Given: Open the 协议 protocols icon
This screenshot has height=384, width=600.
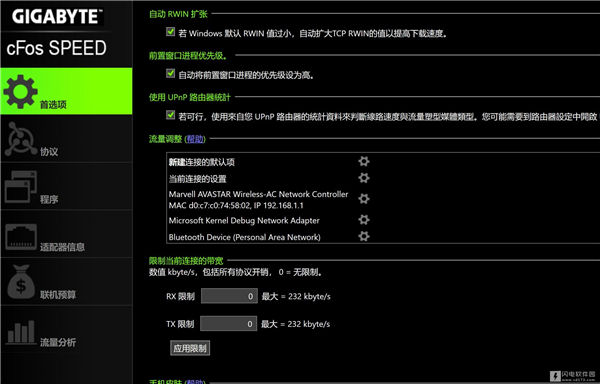Looking at the screenshot, I should click(21, 139).
